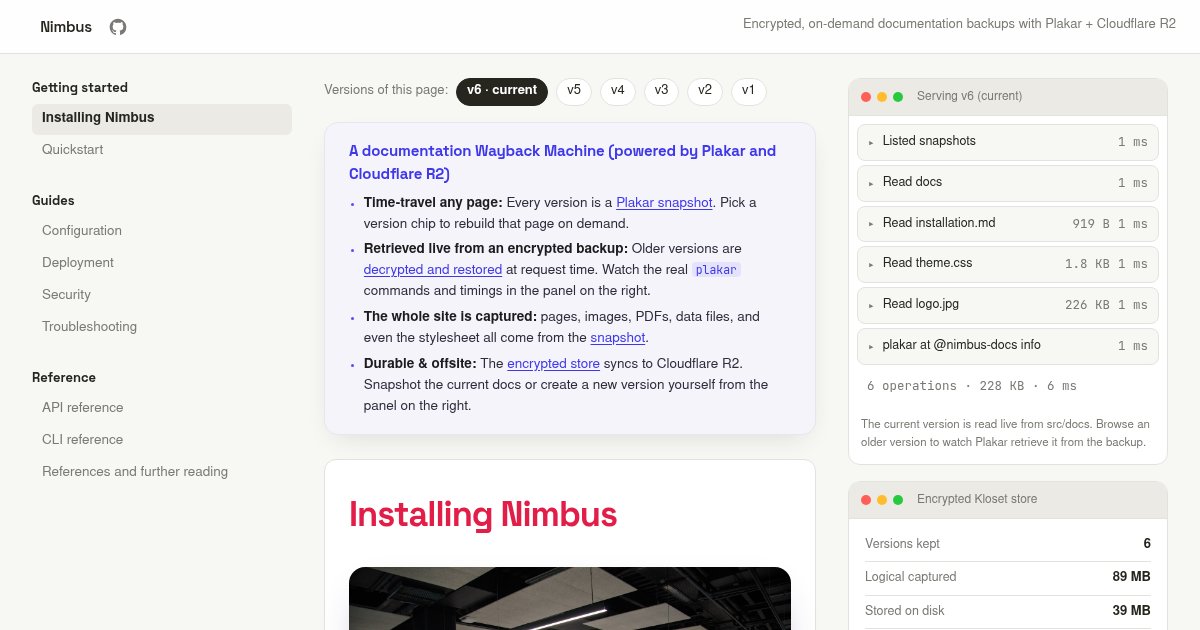Open the GitHub repository icon

point(118,27)
